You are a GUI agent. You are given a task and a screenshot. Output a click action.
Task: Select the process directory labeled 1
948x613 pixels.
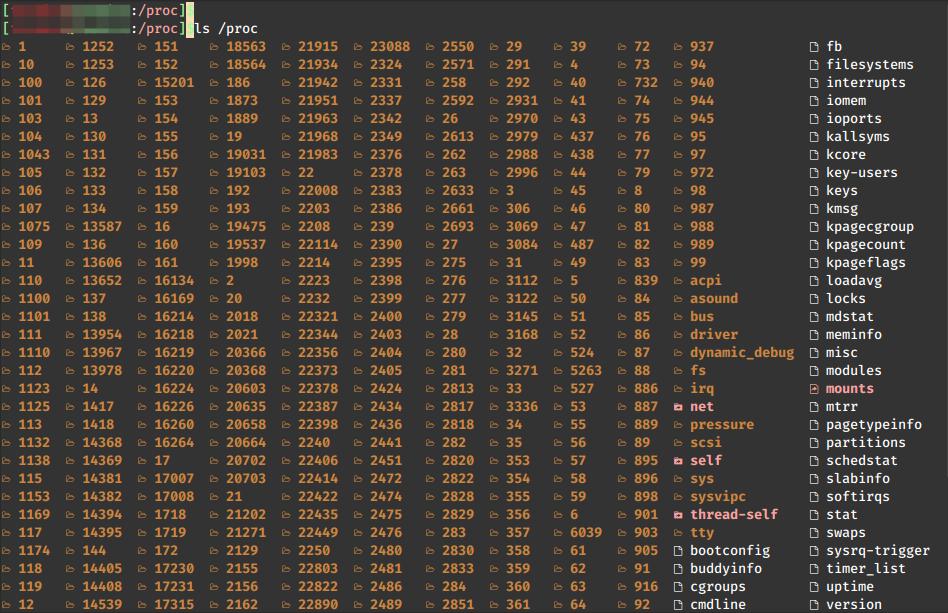pos(22,46)
